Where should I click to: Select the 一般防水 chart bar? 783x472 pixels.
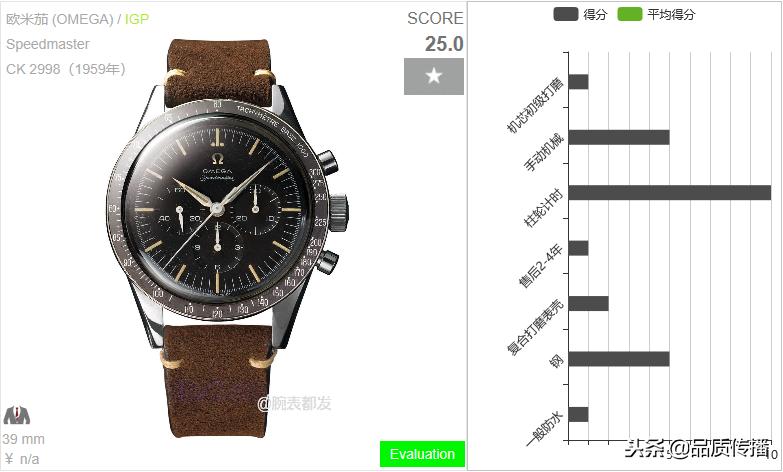pos(578,415)
